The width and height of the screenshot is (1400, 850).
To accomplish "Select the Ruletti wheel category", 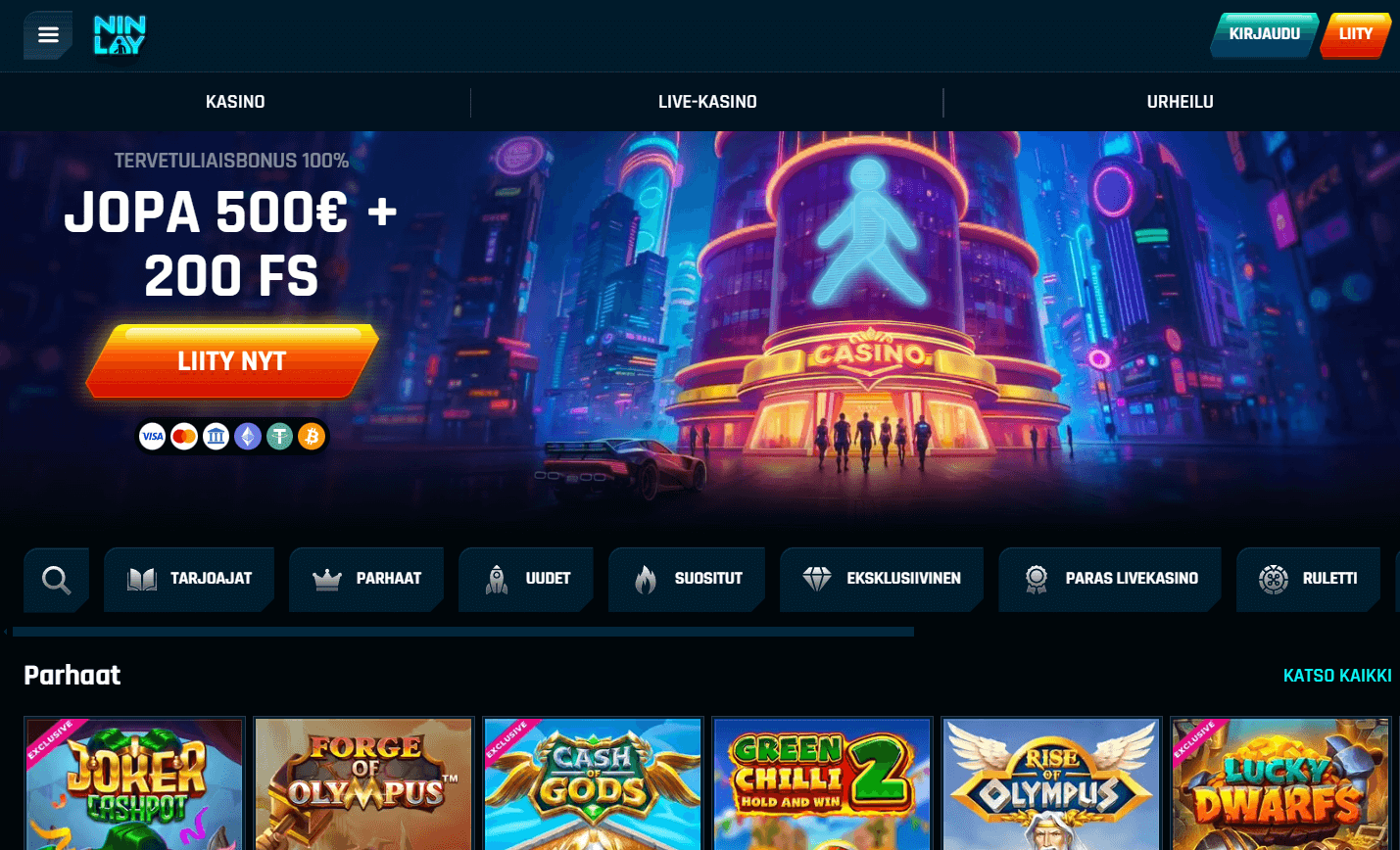I will [1309, 580].
